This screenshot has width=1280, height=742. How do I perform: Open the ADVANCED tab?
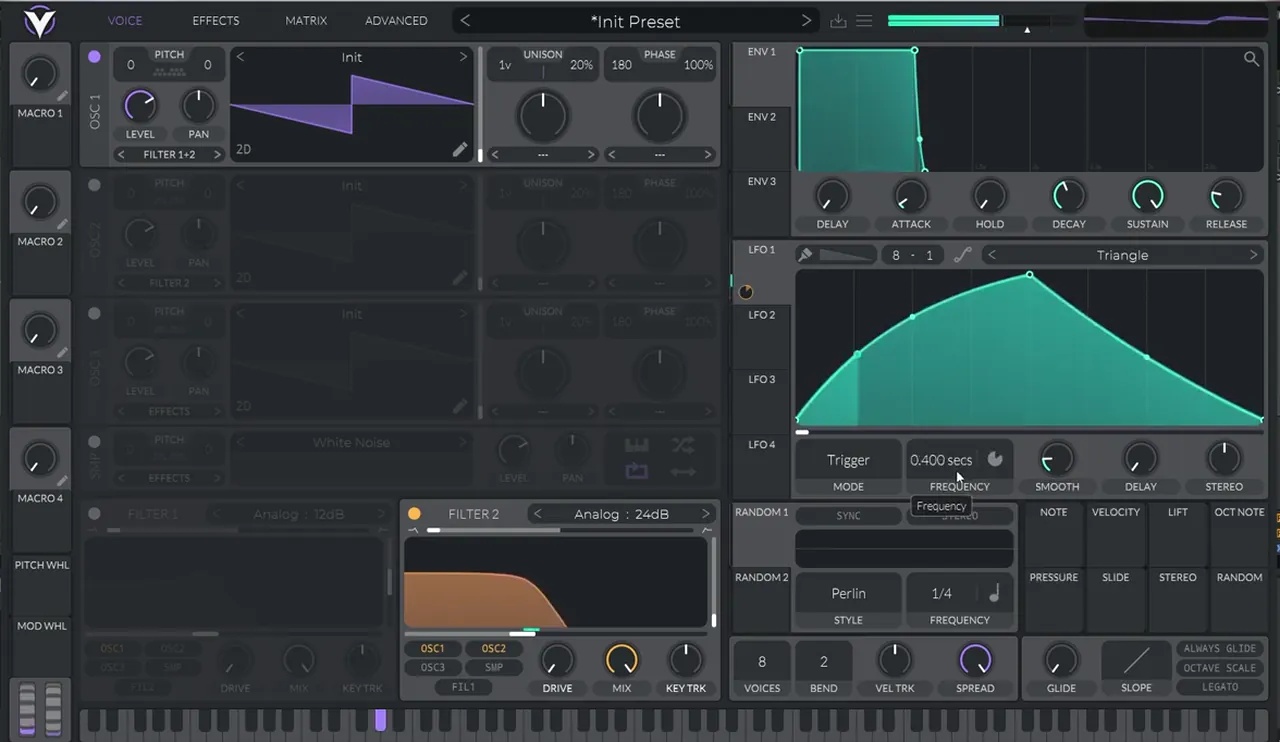[x=396, y=20]
